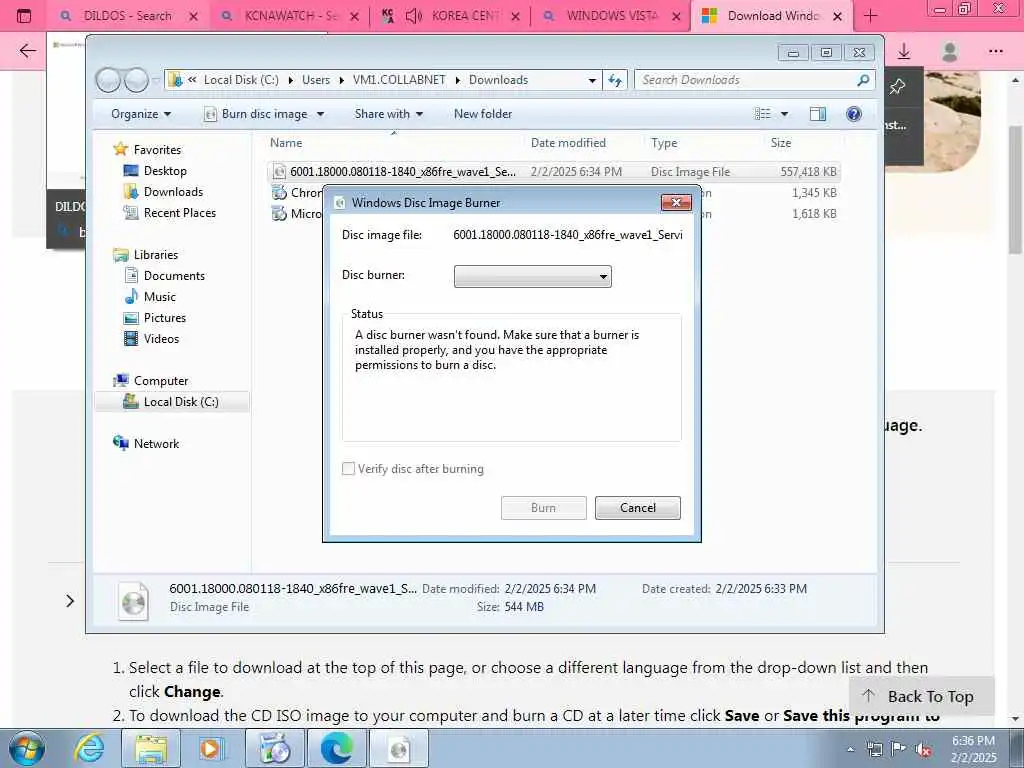1024x768 pixels.
Task: Select Network in navigation pane
Action: point(156,443)
